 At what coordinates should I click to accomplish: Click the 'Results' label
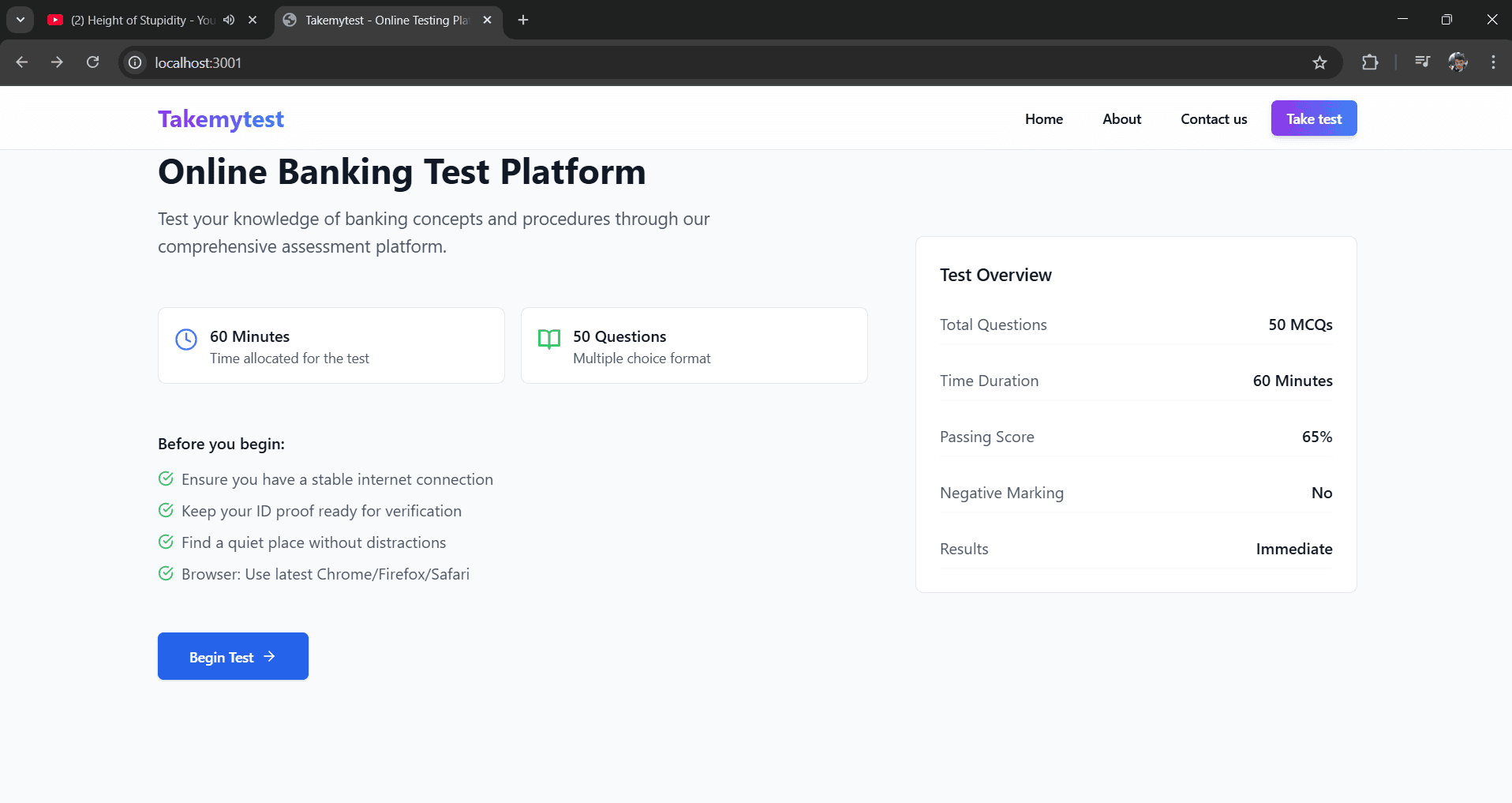[964, 549]
